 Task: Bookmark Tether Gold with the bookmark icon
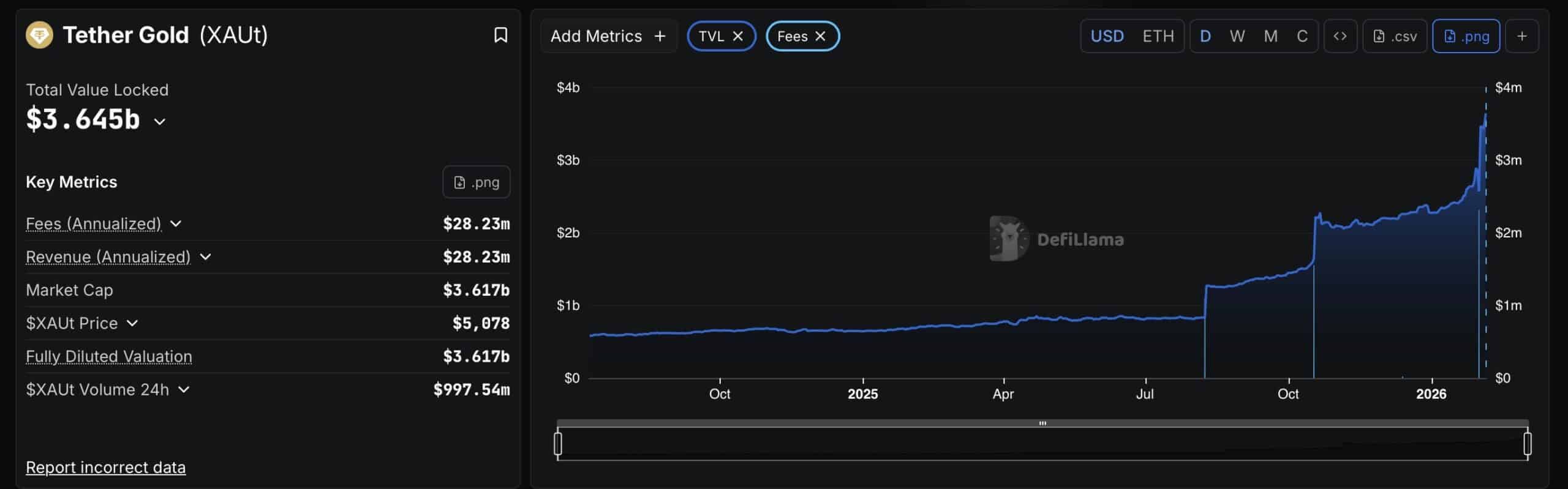click(500, 35)
